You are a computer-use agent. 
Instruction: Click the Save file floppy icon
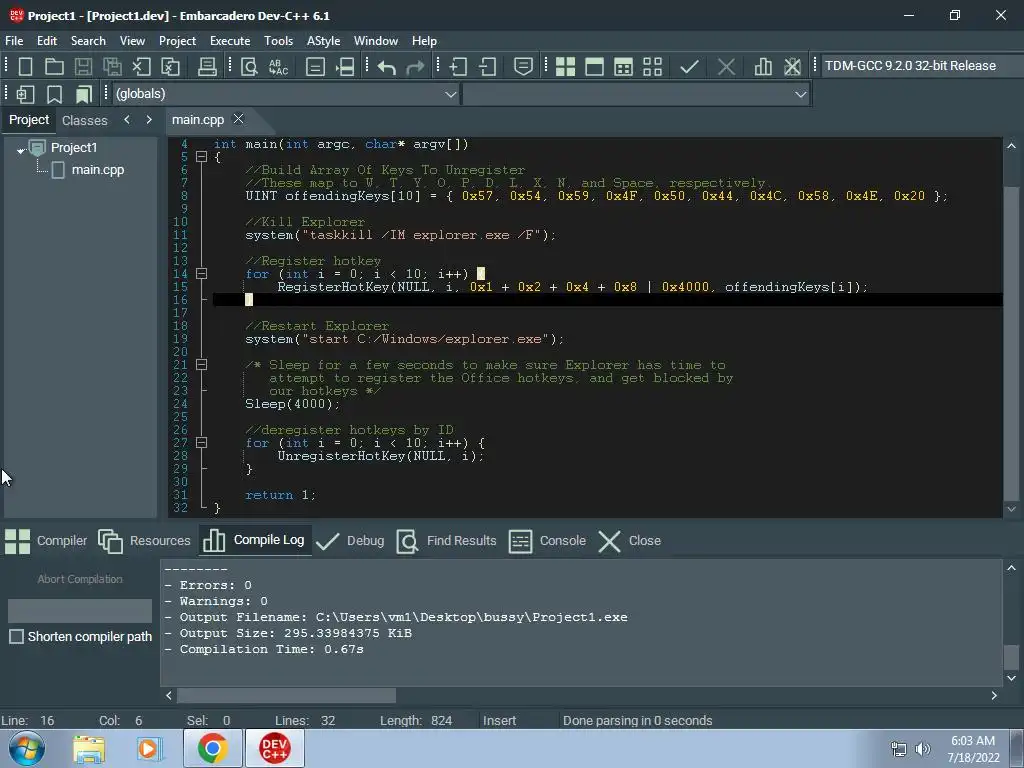[83, 66]
